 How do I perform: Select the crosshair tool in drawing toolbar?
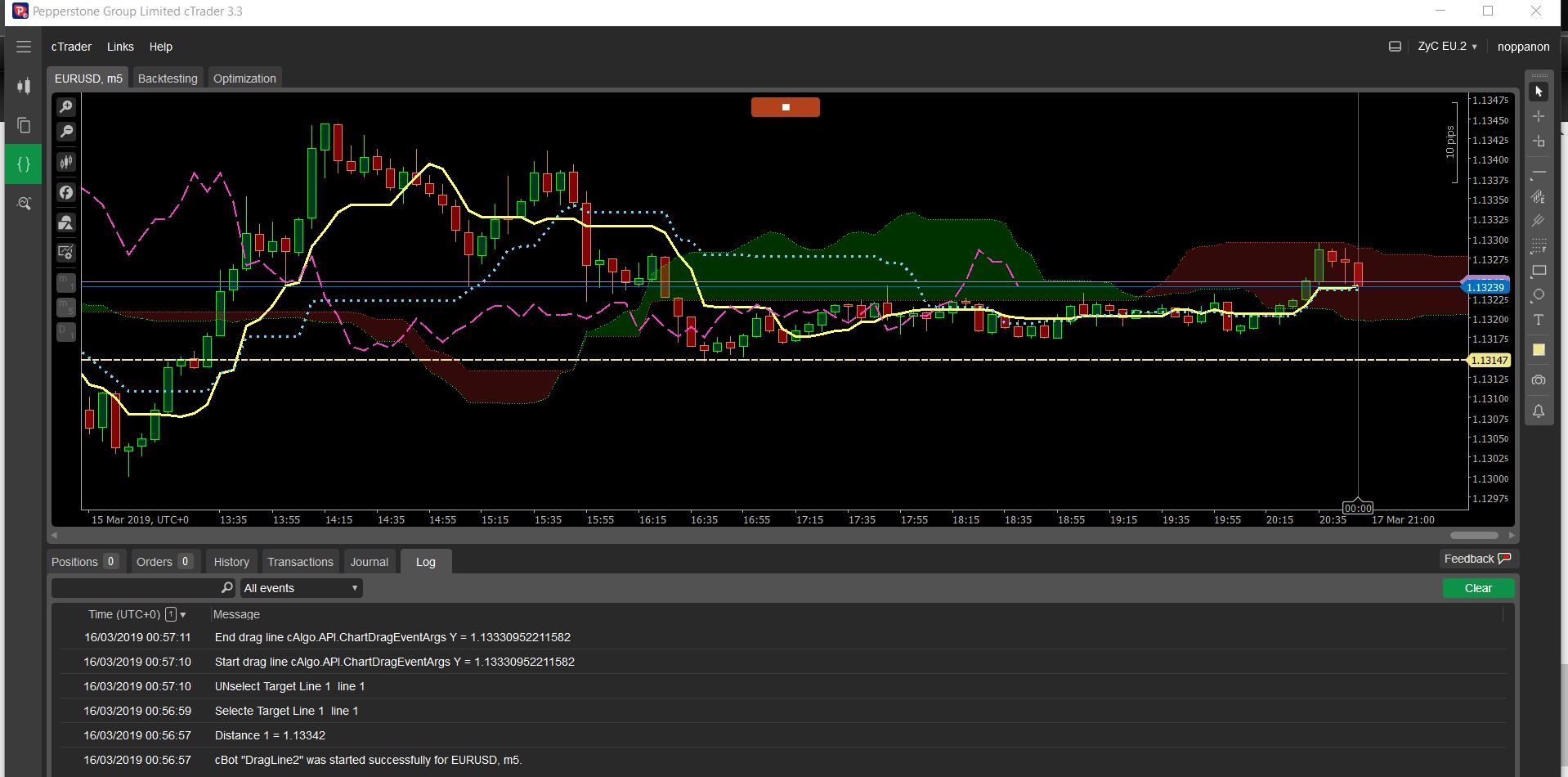click(1539, 116)
